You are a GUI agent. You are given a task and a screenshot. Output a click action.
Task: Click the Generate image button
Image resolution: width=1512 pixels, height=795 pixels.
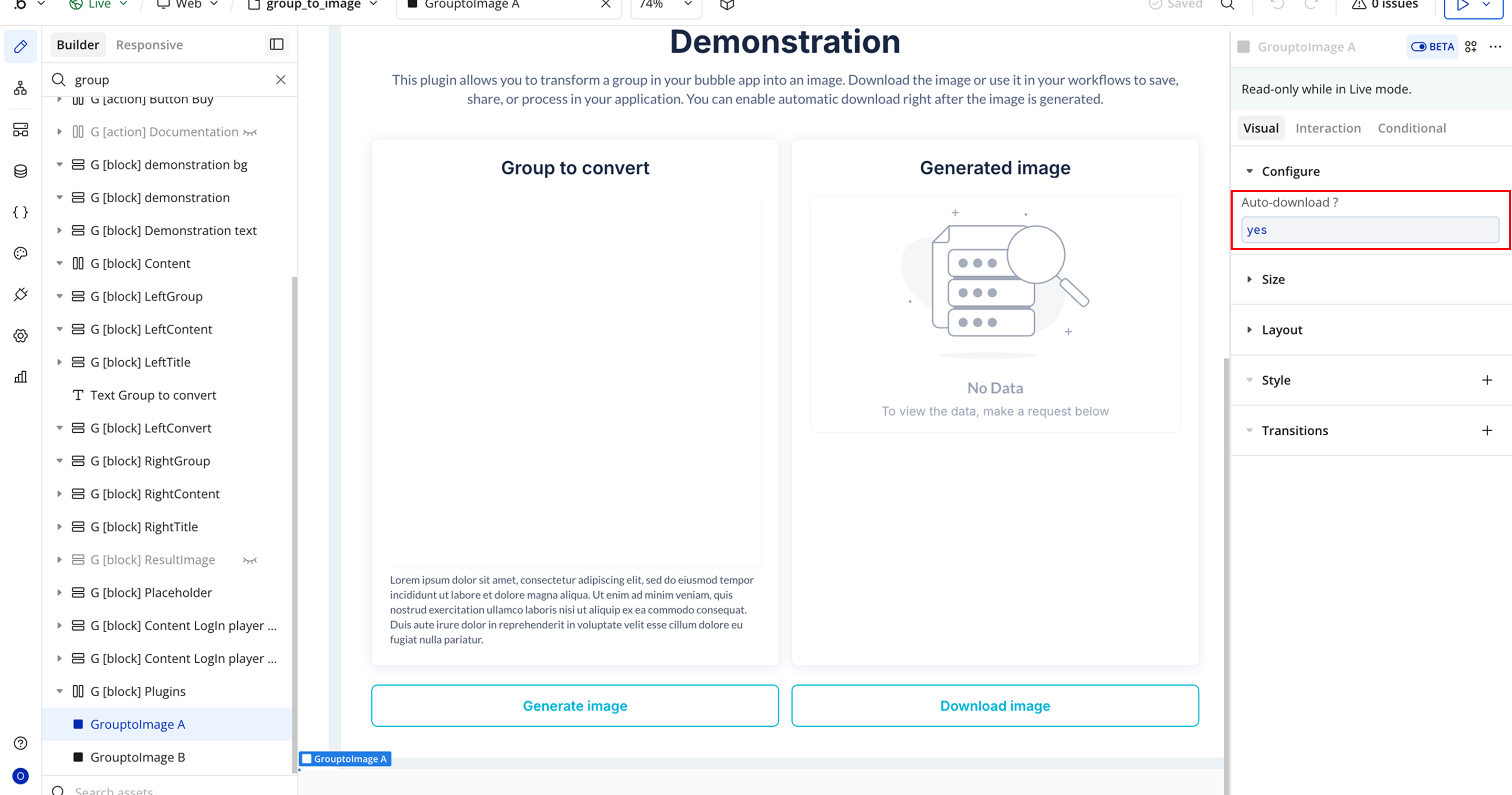pyautogui.click(x=575, y=705)
